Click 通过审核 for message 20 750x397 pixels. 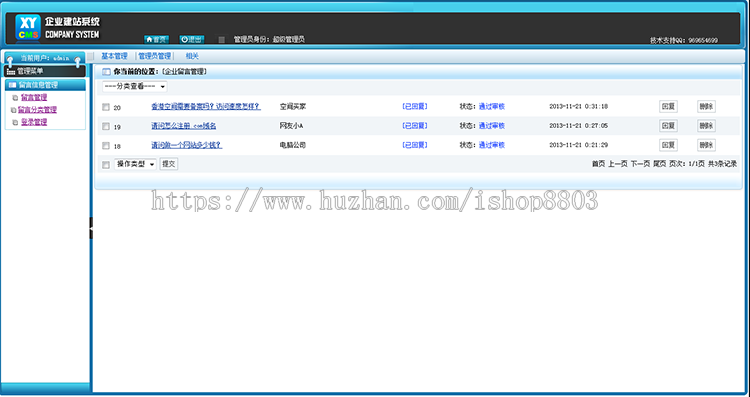(492, 106)
